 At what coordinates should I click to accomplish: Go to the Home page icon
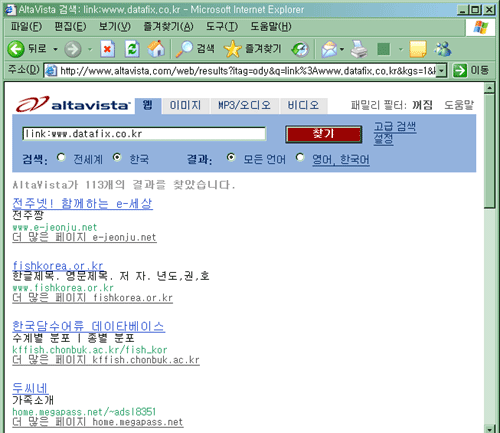pos(156,49)
